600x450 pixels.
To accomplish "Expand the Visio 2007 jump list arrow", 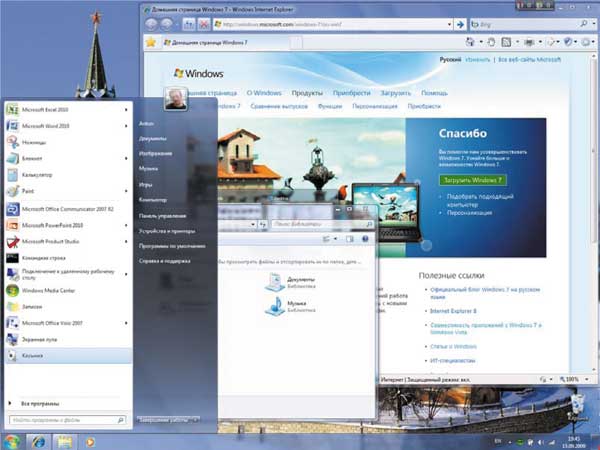I will point(126,323).
